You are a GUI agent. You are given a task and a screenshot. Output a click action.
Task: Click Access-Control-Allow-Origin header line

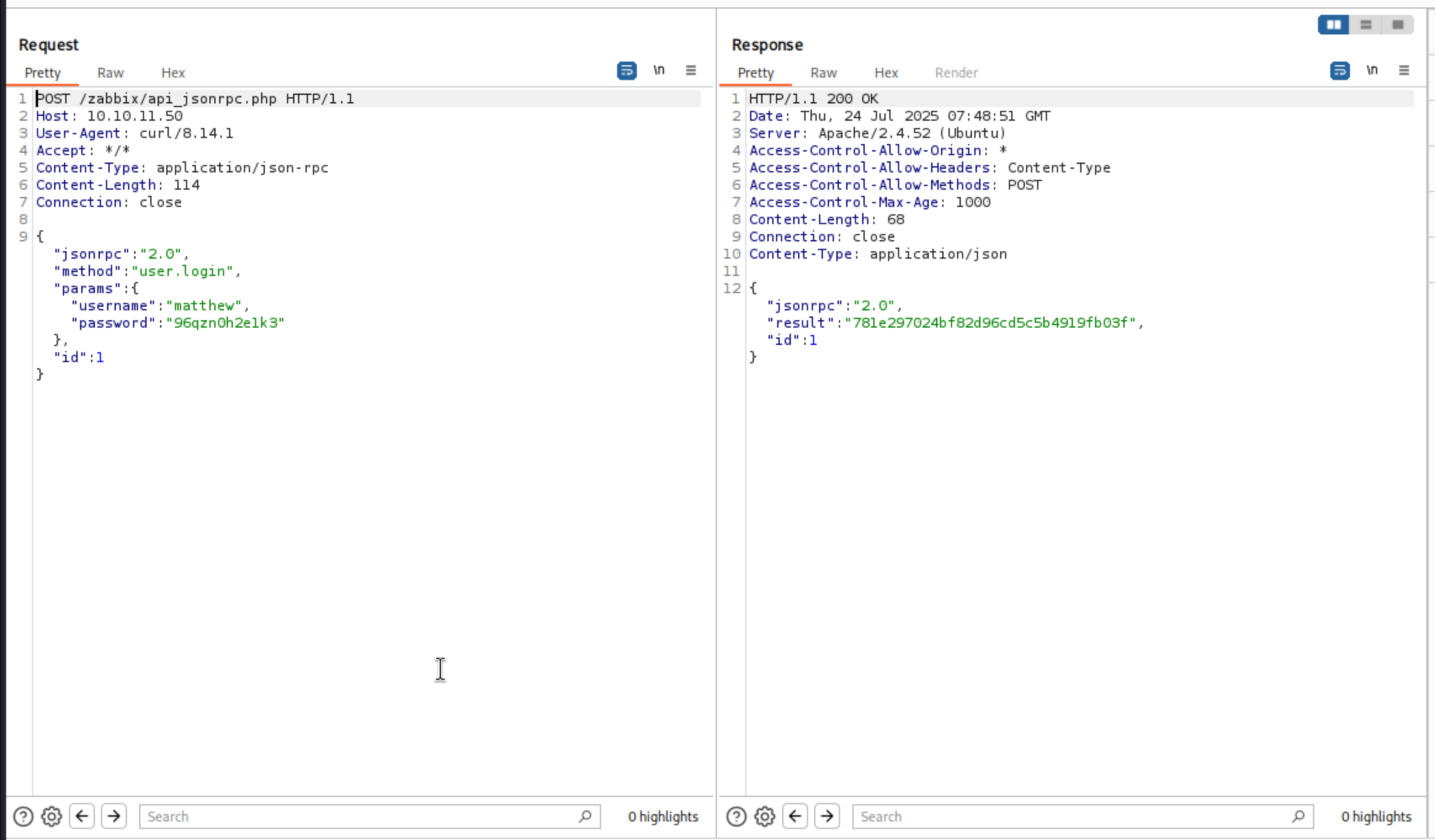[x=878, y=150]
